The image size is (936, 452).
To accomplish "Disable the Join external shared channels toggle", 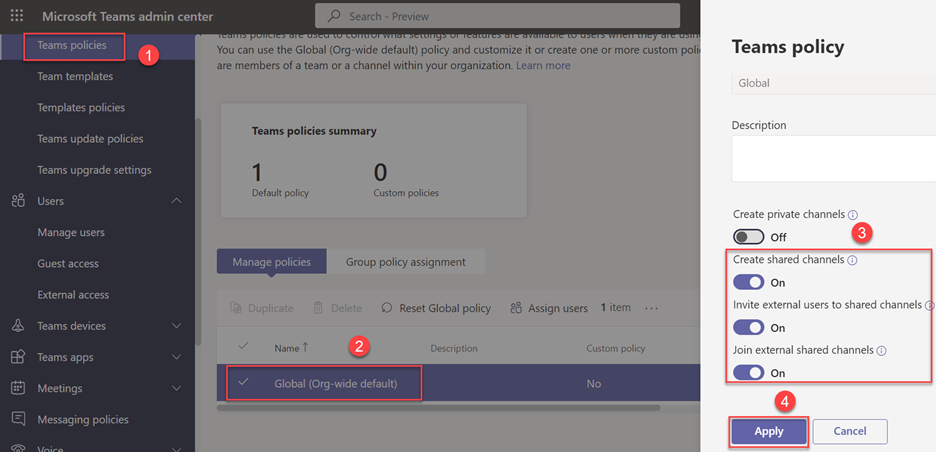I will pos(748,372).
